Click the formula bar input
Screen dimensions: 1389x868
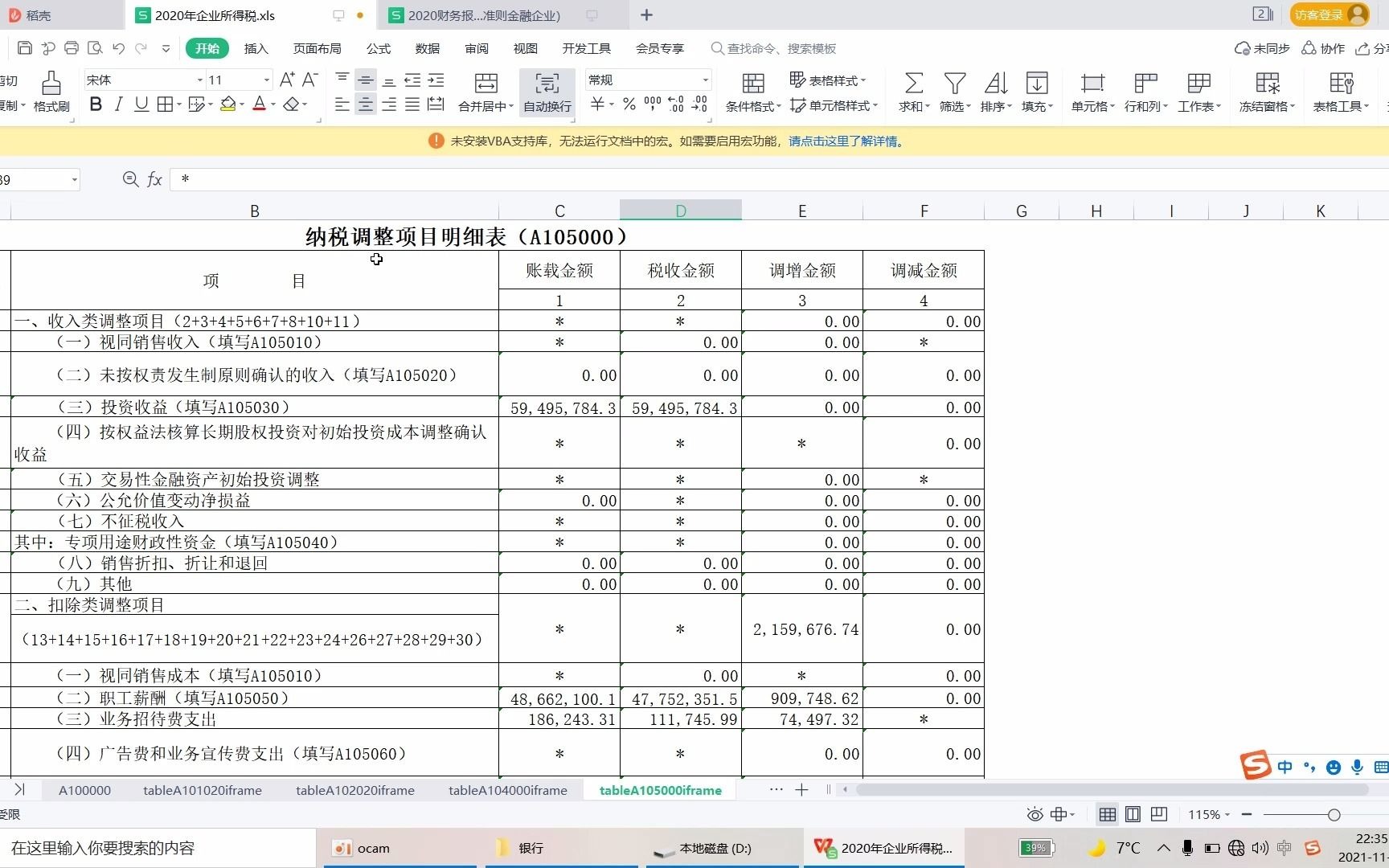click(780, 179)
